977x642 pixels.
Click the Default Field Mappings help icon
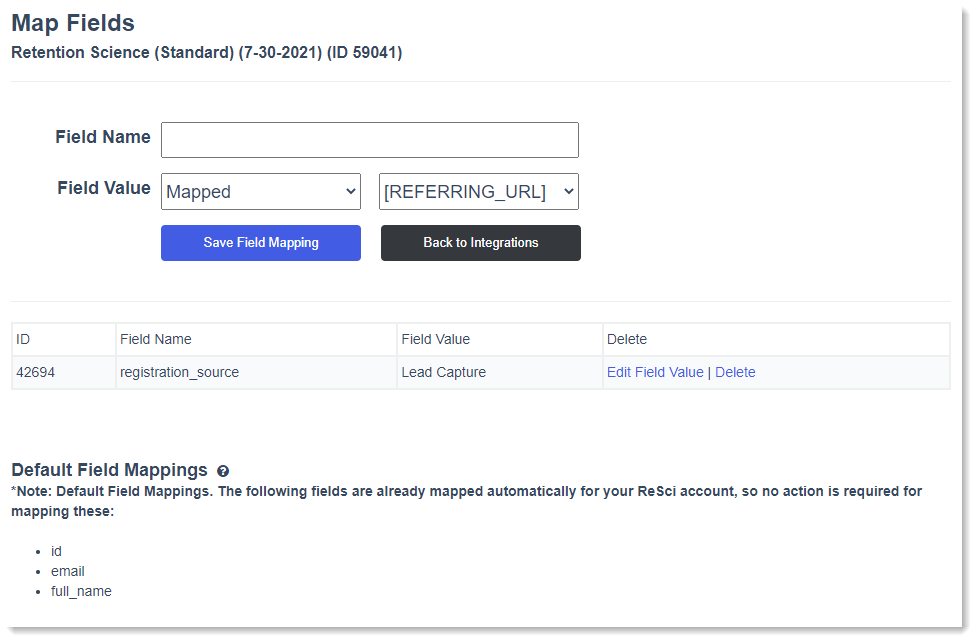point(223,471)
